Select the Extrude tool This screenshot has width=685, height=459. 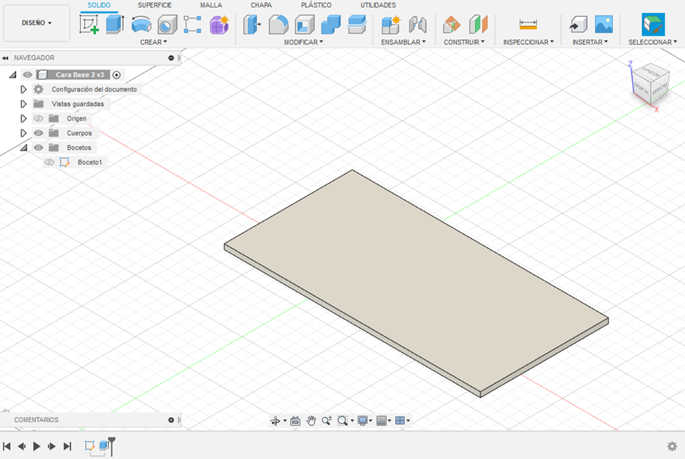point(115,24)
